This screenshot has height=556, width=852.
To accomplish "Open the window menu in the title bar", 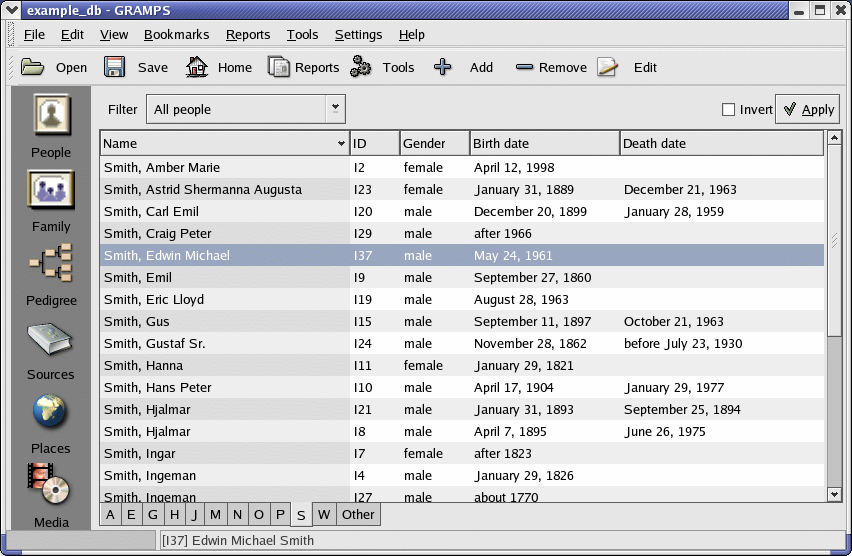I will click(12, 9).
